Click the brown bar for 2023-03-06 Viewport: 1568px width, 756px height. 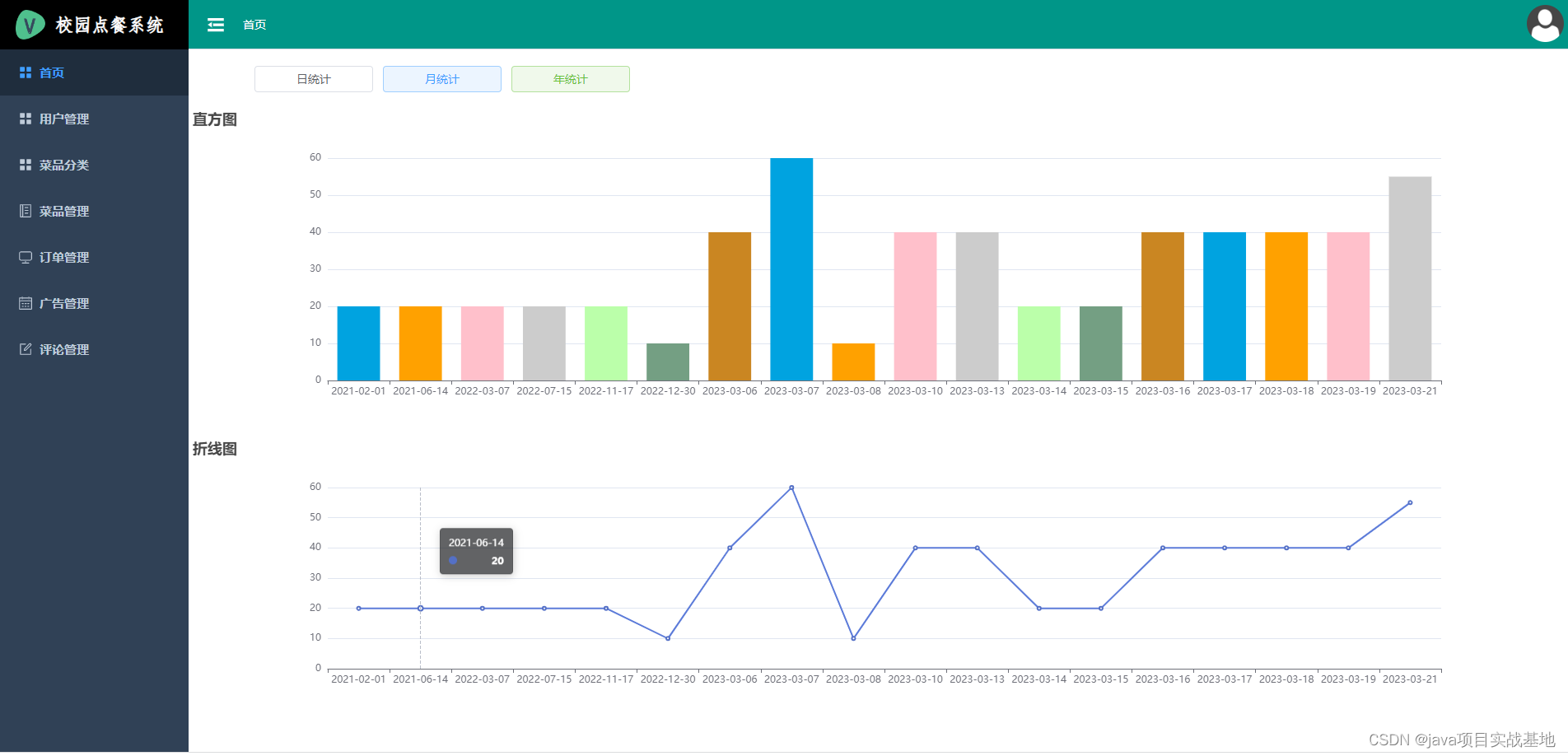730,306
